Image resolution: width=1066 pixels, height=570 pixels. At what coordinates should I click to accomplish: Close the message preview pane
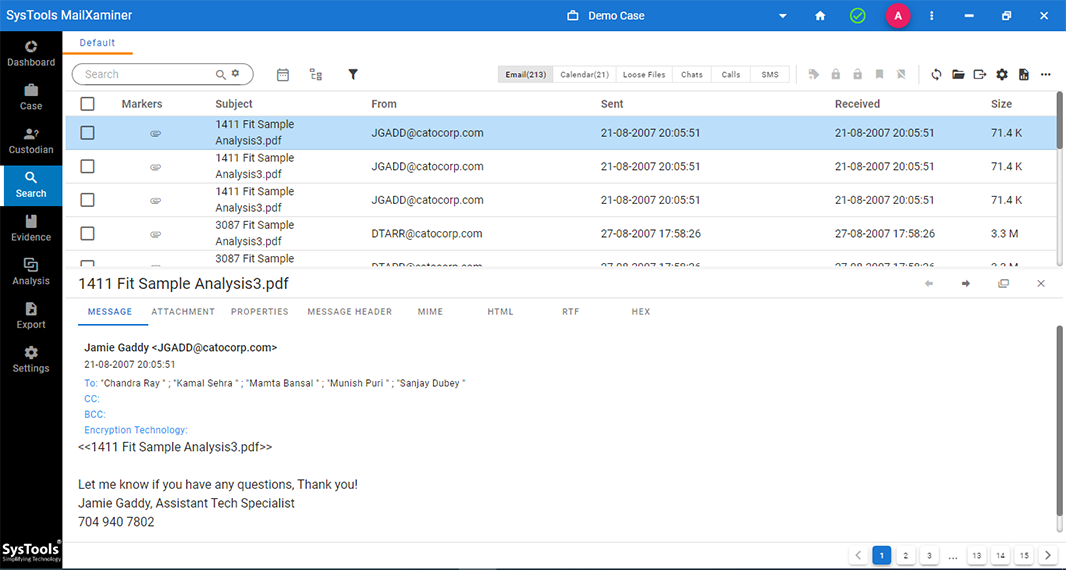point(1041,284)
